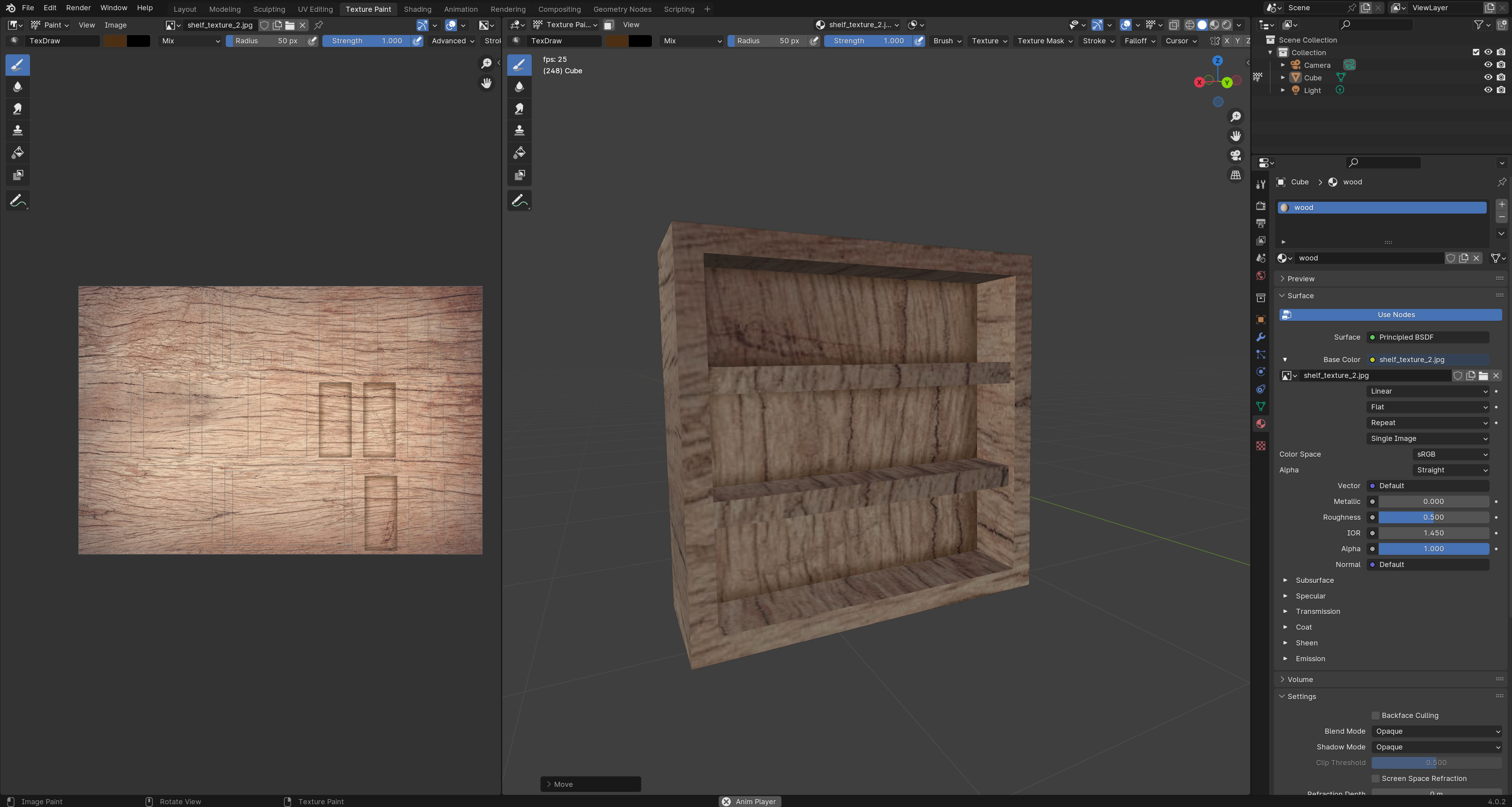Activate the Smear tool in the image editor
This screenshot has width=1512, height=807.
tap(18, 108)
